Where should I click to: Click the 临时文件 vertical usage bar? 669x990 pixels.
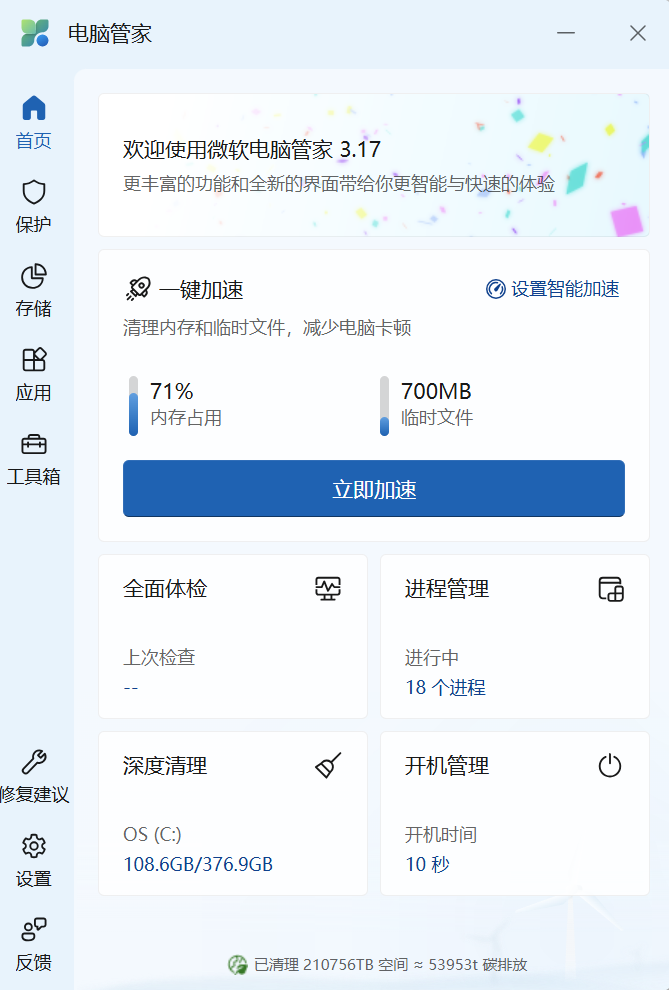point(384,406)
